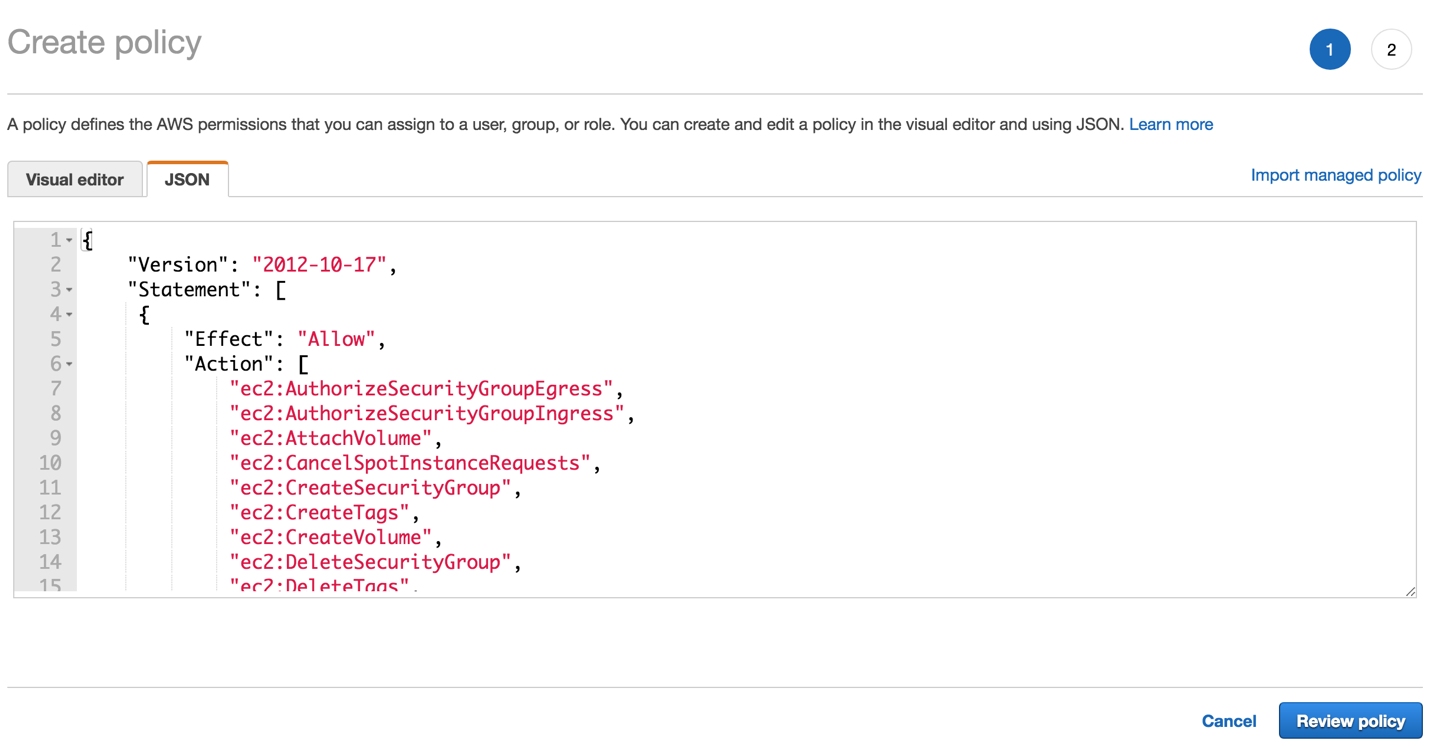Image resolution: width=1429 pixels, height=746 pixels.
Task: Switch to the Visual editor tab
Action: tap(75, 180)
